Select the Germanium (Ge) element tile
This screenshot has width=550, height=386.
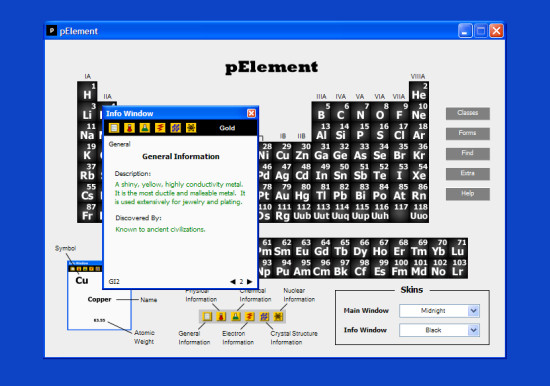341,152
